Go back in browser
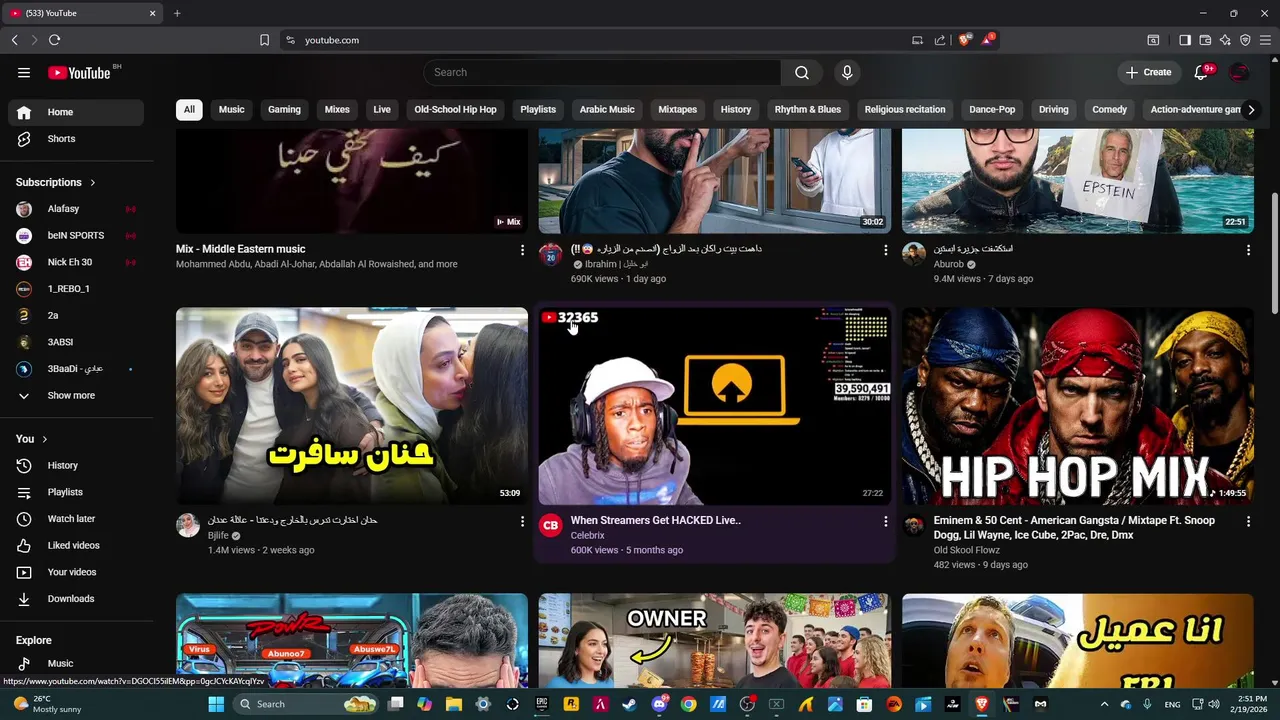This screenshot has width=1280, height=720. point(14,40)
